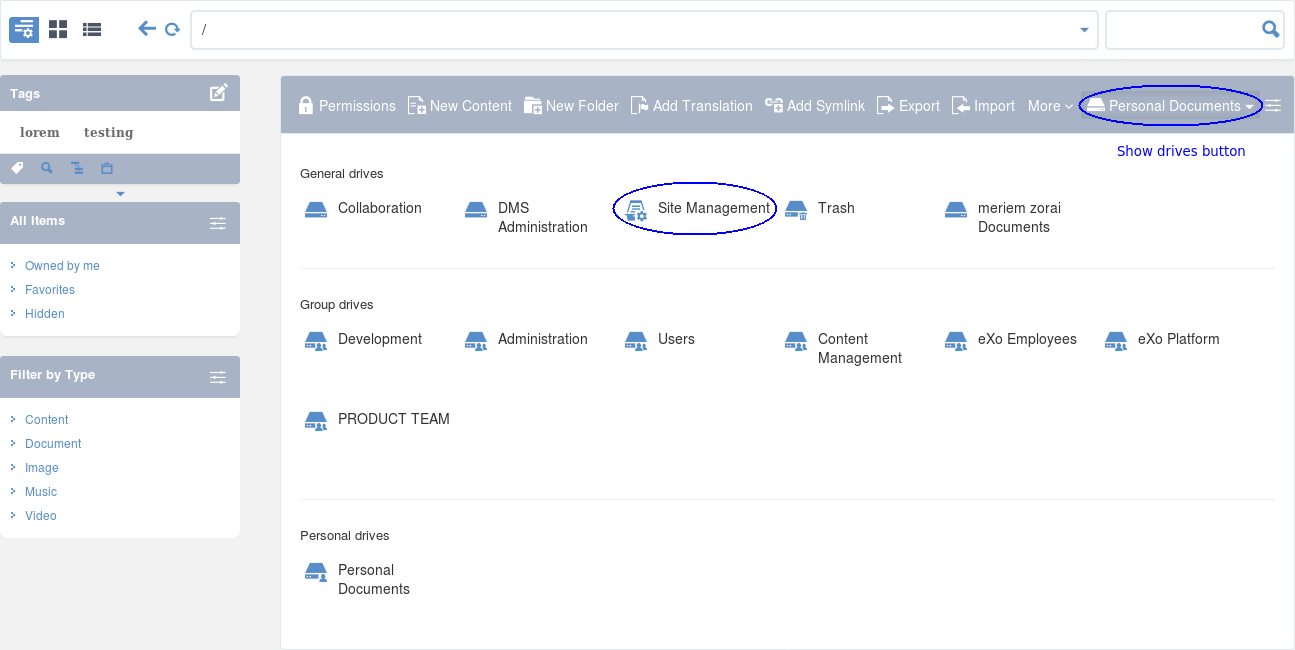The height and width of the screenshot is (650, 1295).
Task: Edit tags using the pencil icon
Action: 218,93
